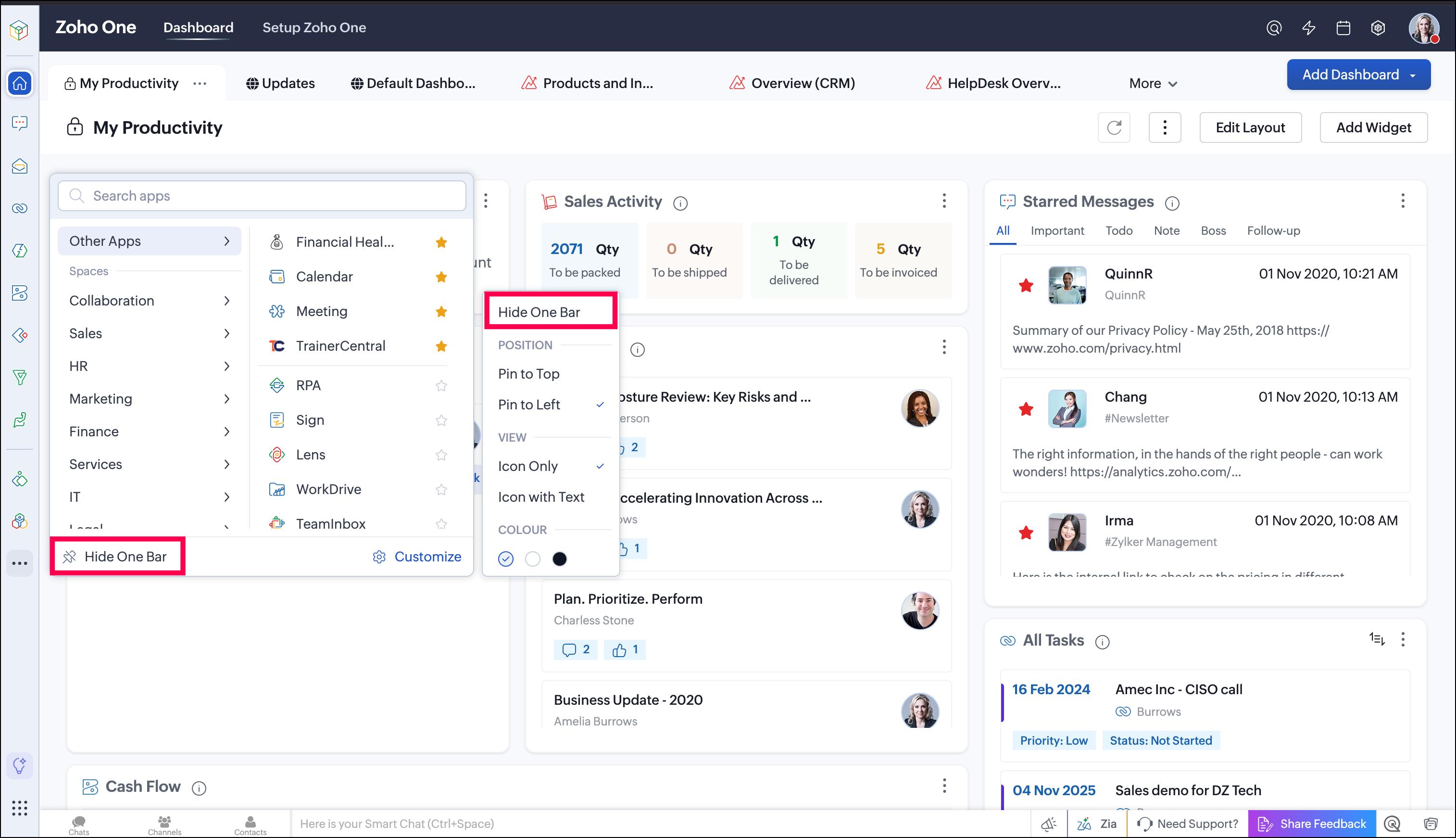Screen dimensions: 1456x838
Task: Open the Updates dashboard tab
Action: click(x=280, y=83)
